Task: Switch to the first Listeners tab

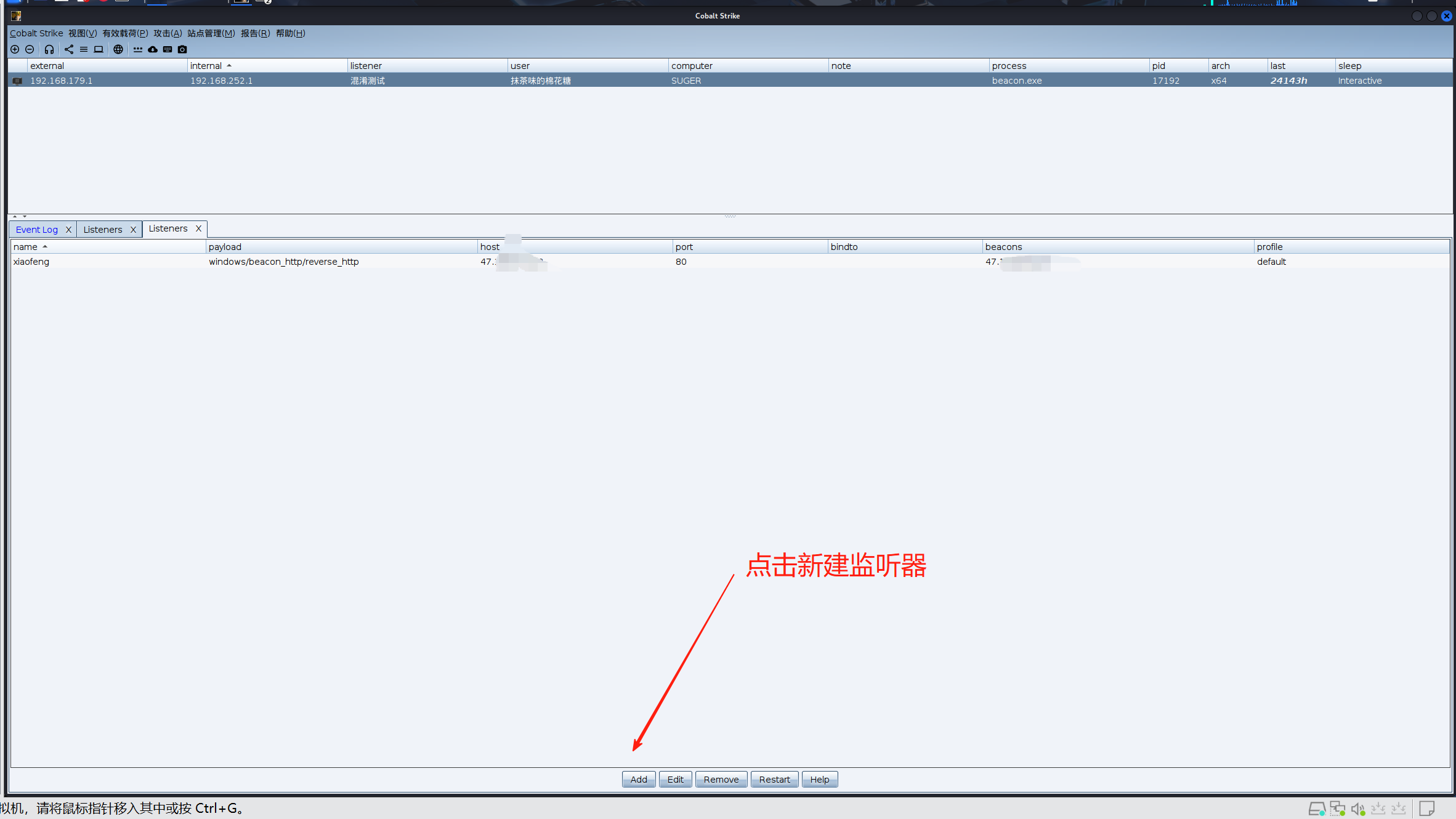Action: pyautogui.click(x=103, y=230)
